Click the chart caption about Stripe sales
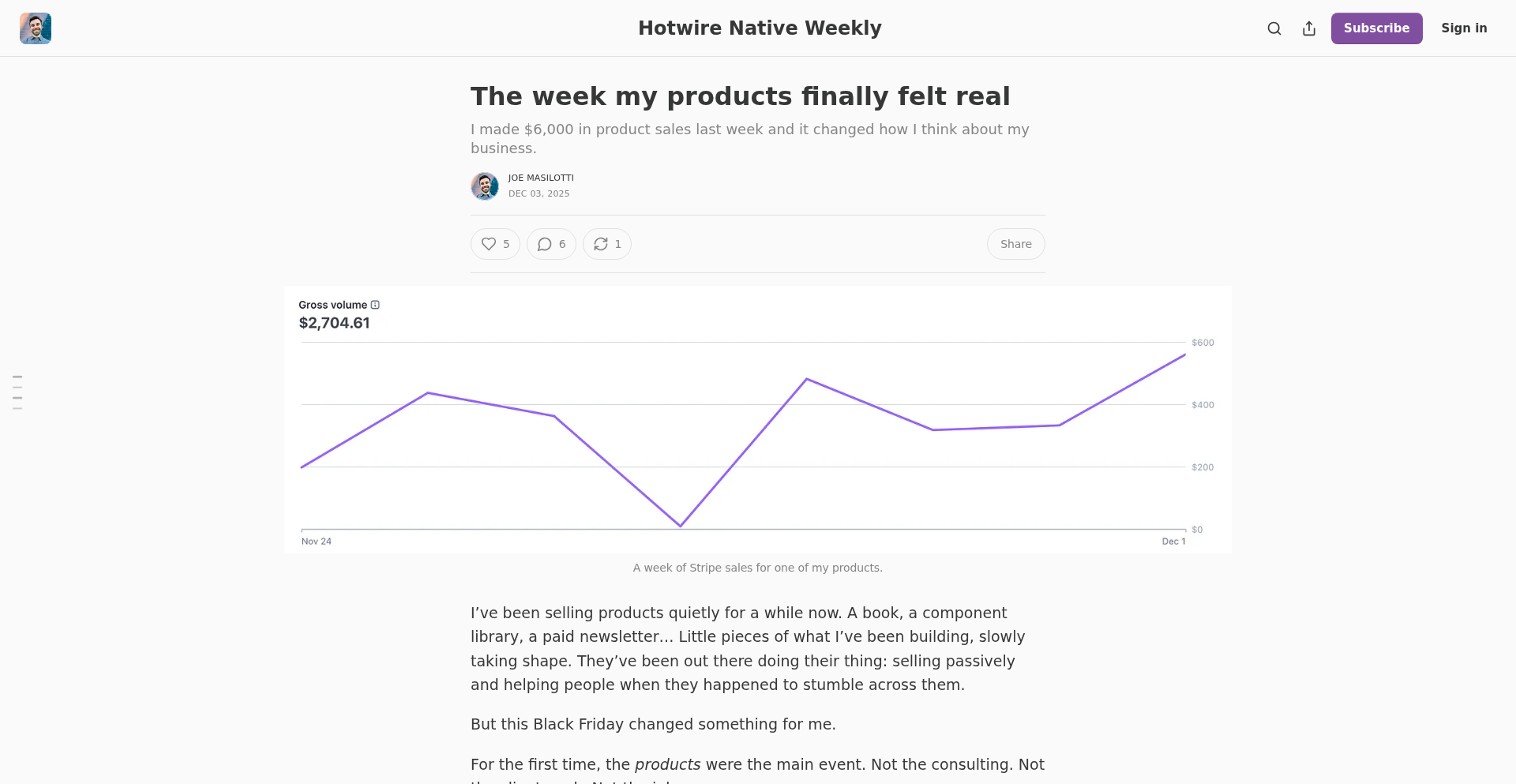This screenshot has height=784, width=1516. pos(757,568)
